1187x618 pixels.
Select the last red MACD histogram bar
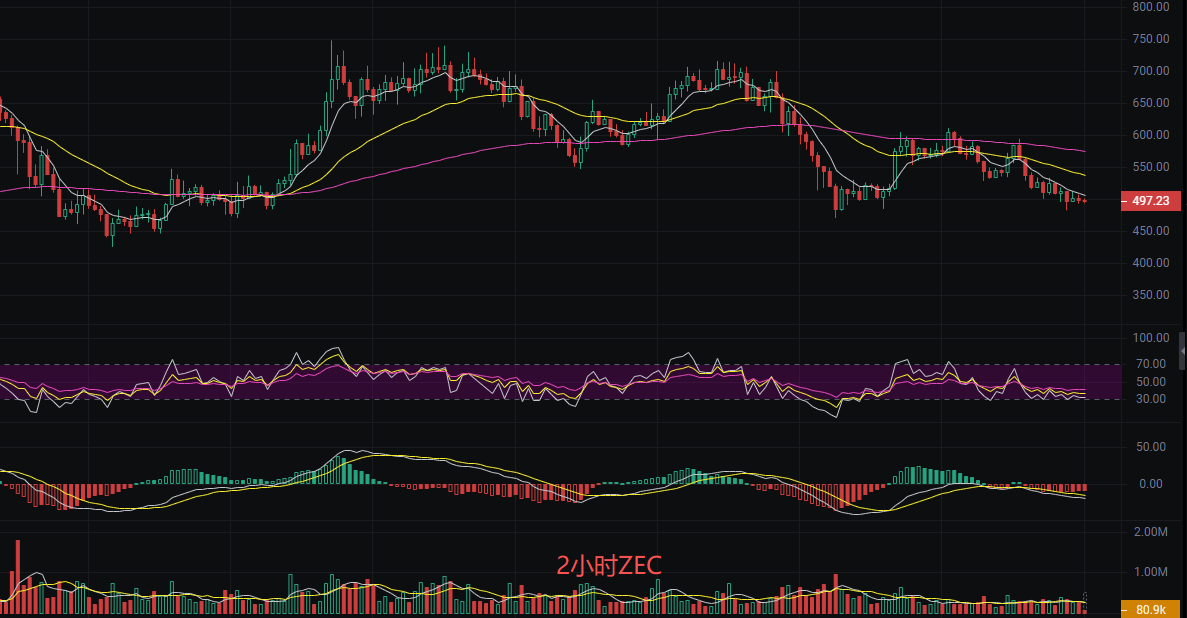tap(1083, 488)
